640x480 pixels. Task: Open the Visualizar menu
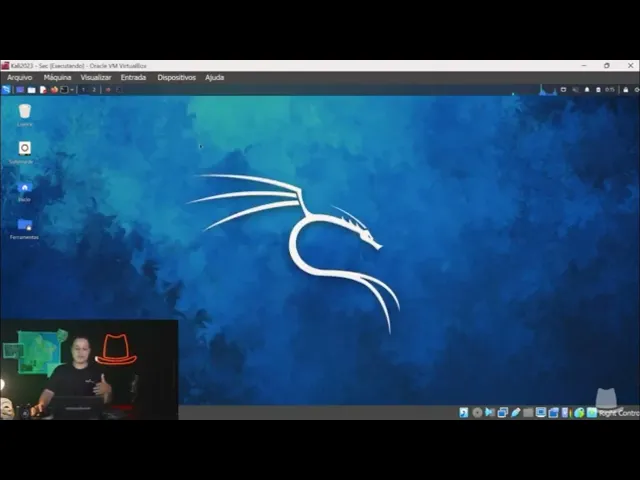[96, 77]
